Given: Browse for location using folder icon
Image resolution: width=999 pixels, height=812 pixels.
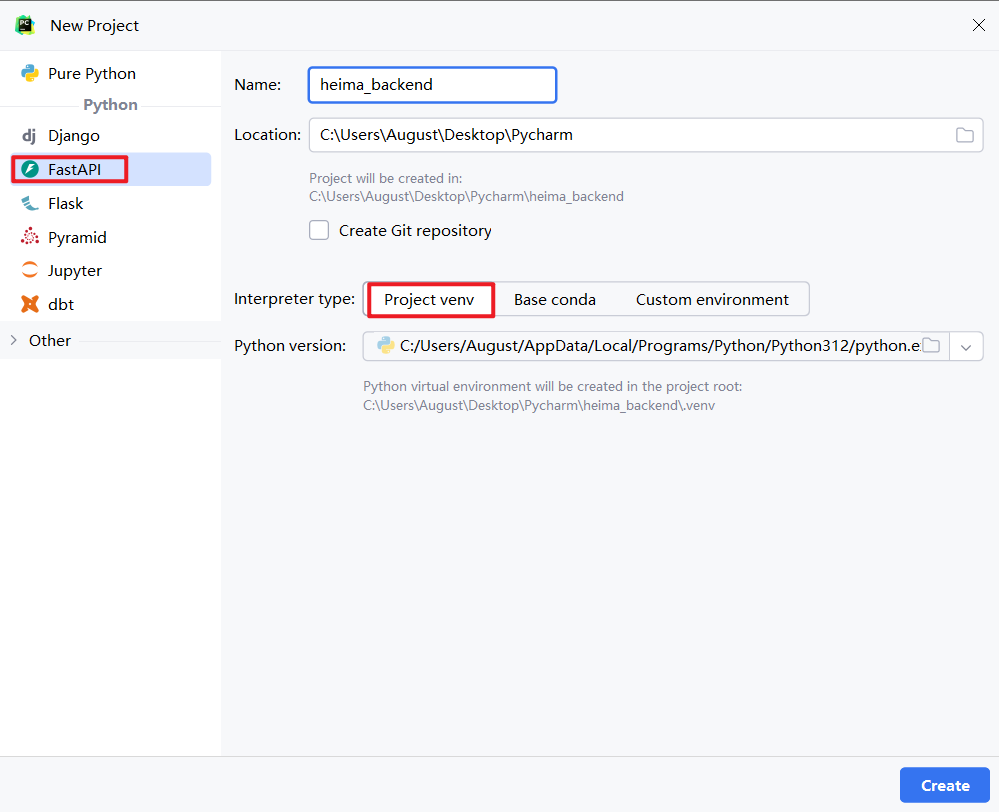Looking at the screenshot, I should (x=964, y=135).
